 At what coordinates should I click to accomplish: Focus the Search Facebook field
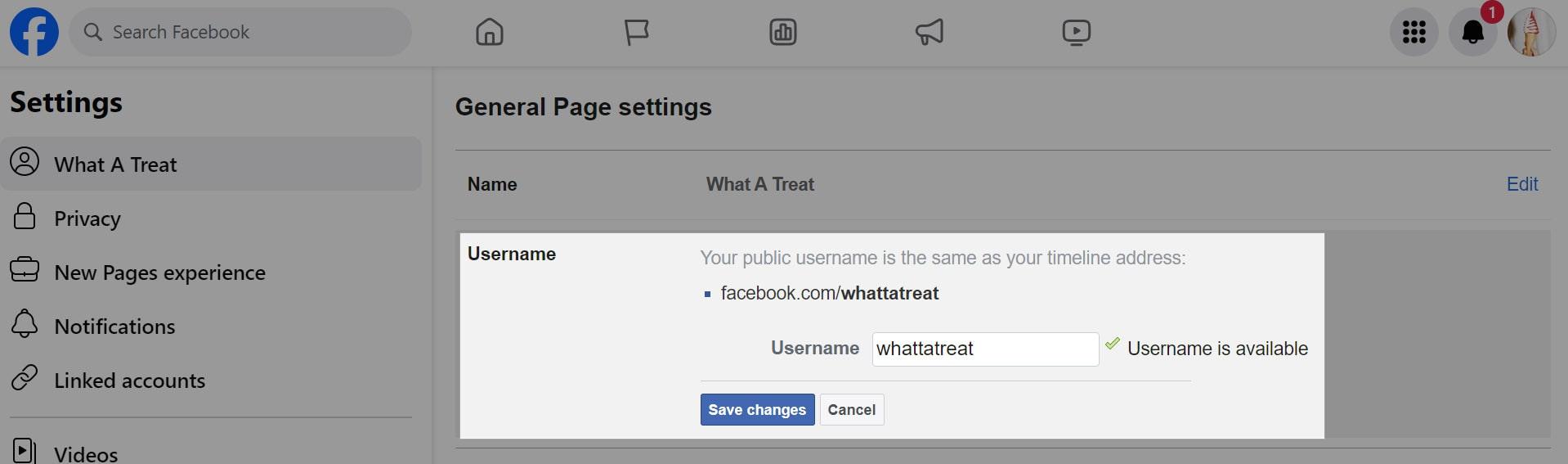click(x=245, y=32)
